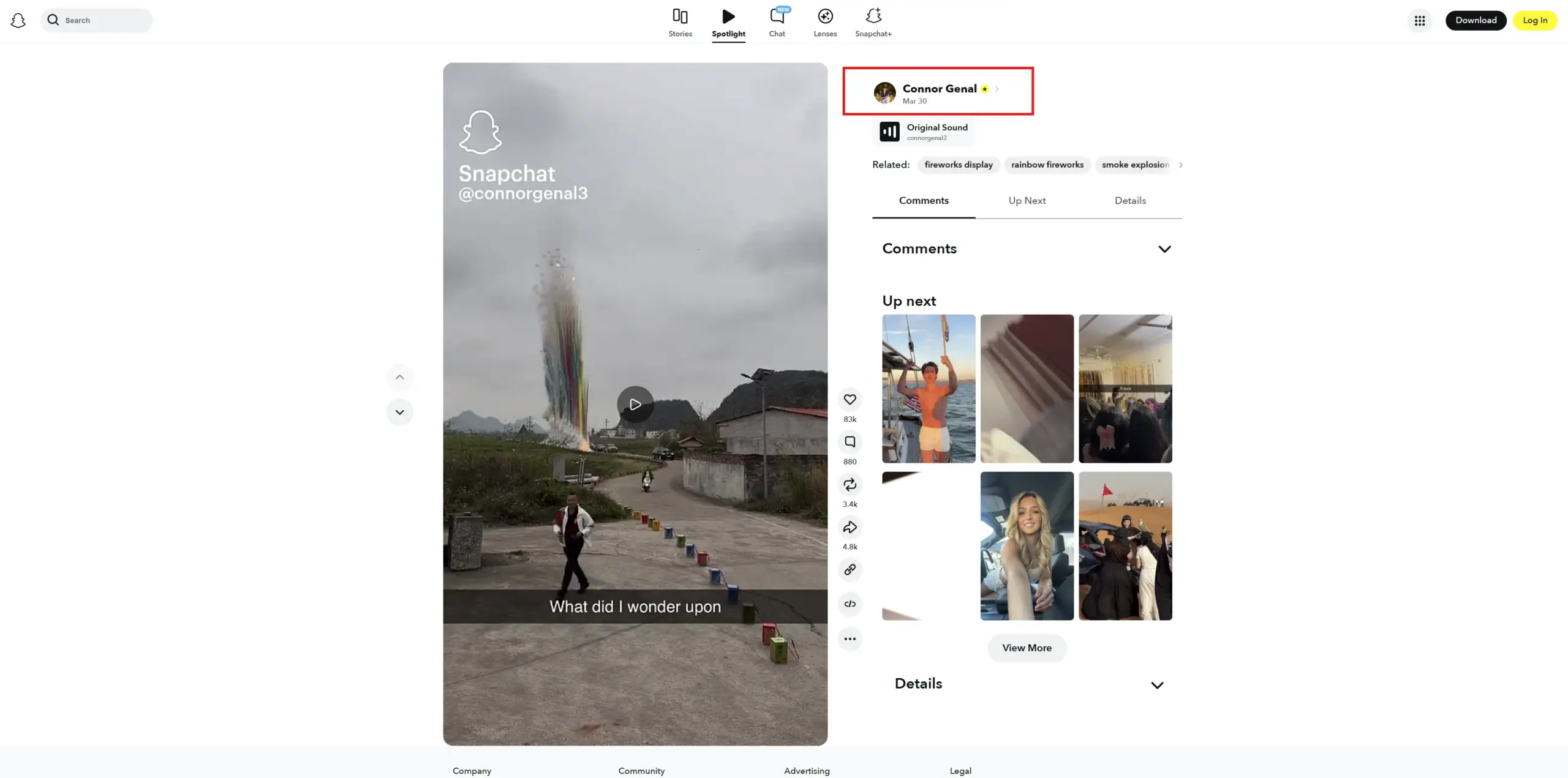Click the share arrow icon
This screenshot has height=778, width=1568.
tap(850, 527)
